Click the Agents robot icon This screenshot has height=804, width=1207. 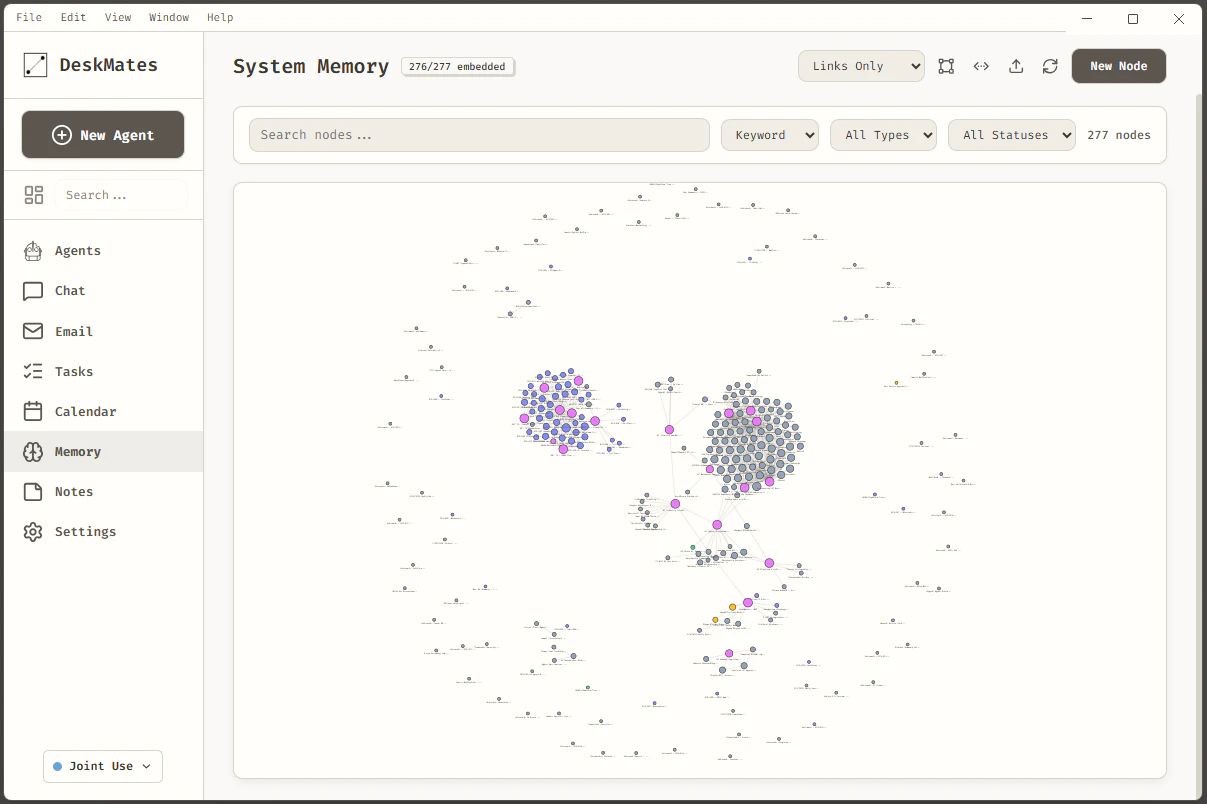tap(33, 251)
